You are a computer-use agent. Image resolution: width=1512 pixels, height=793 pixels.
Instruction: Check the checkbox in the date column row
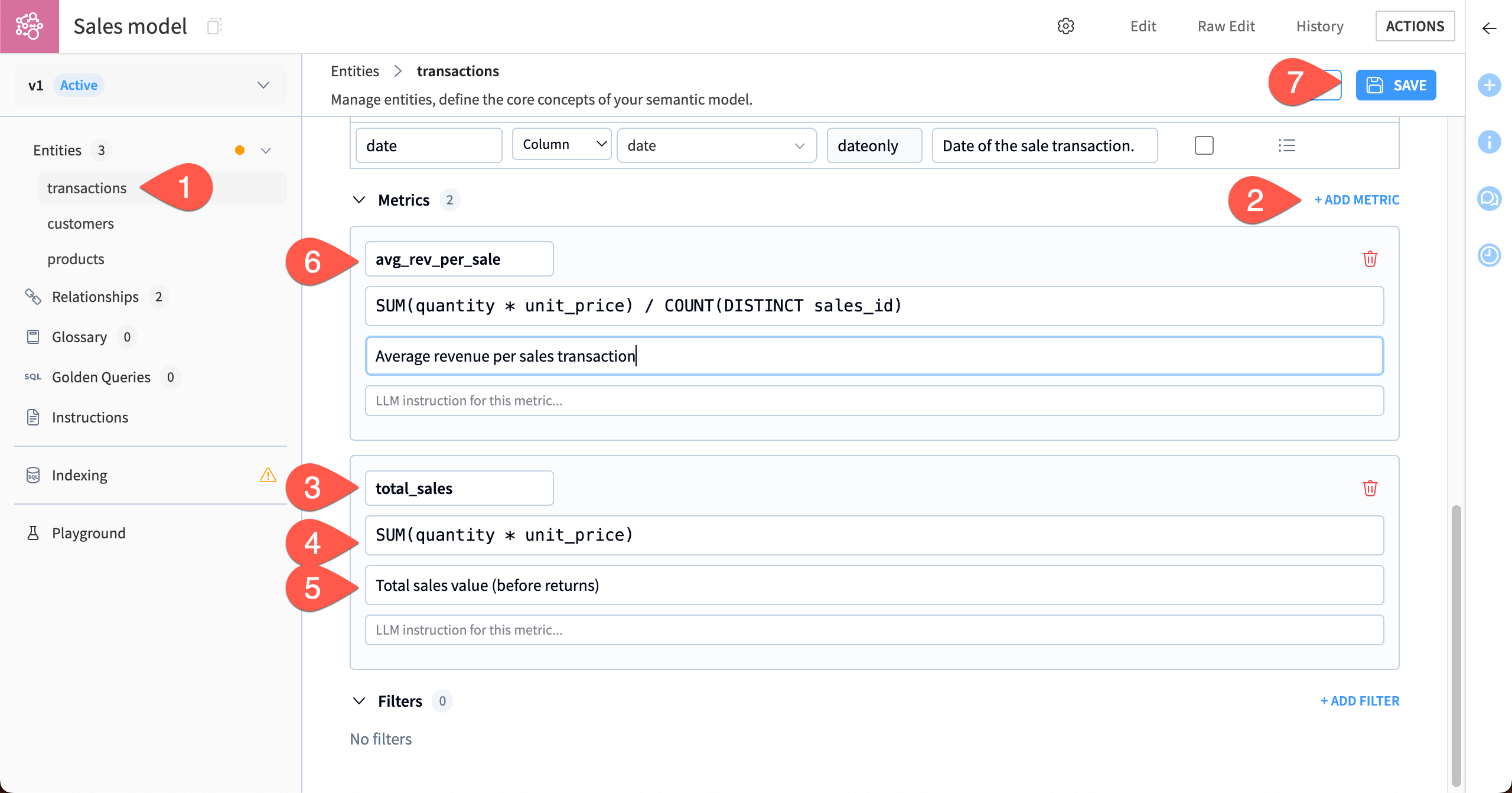click(1204, 145)
